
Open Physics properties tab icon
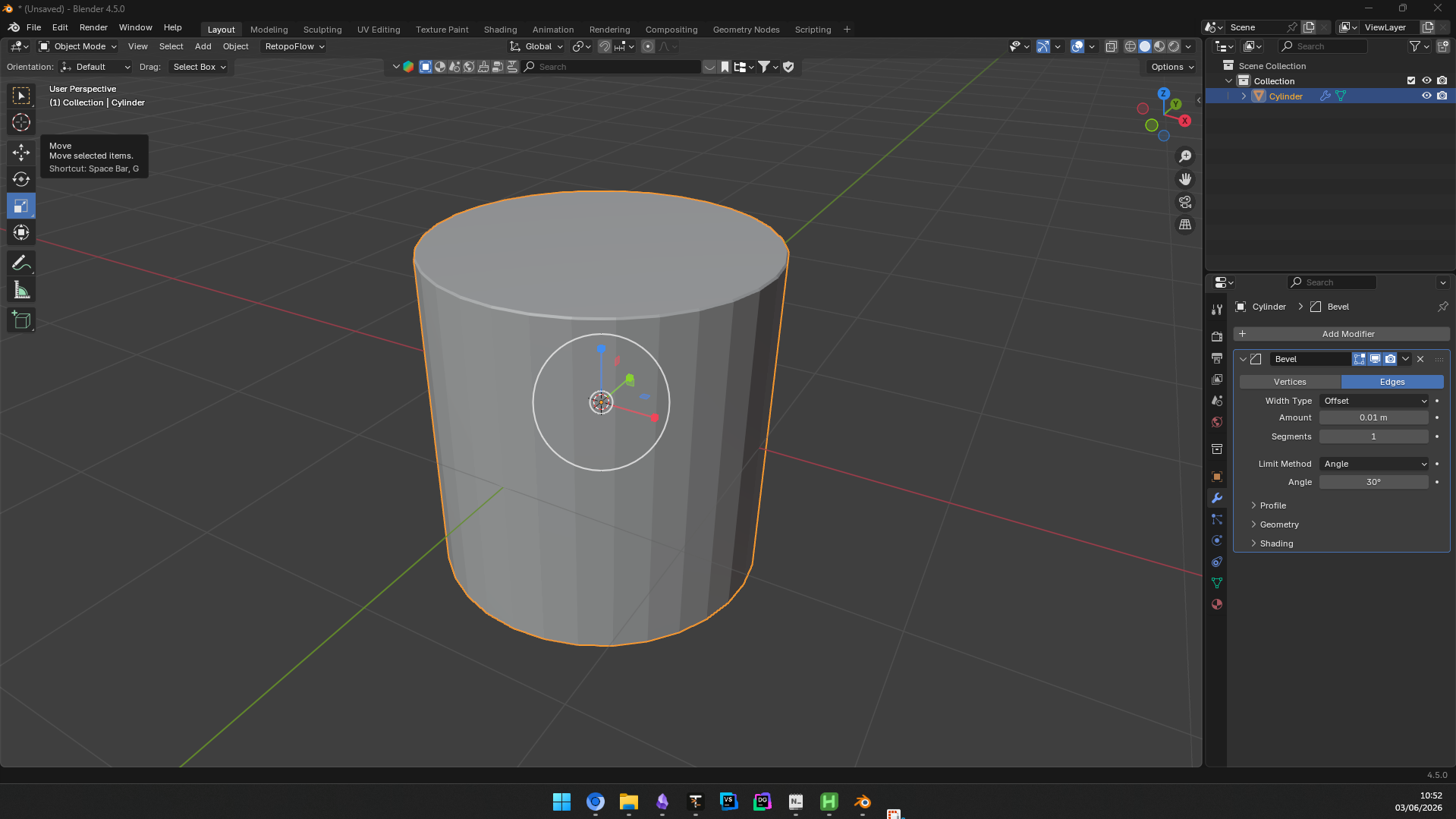click(x=1217, y=540)
